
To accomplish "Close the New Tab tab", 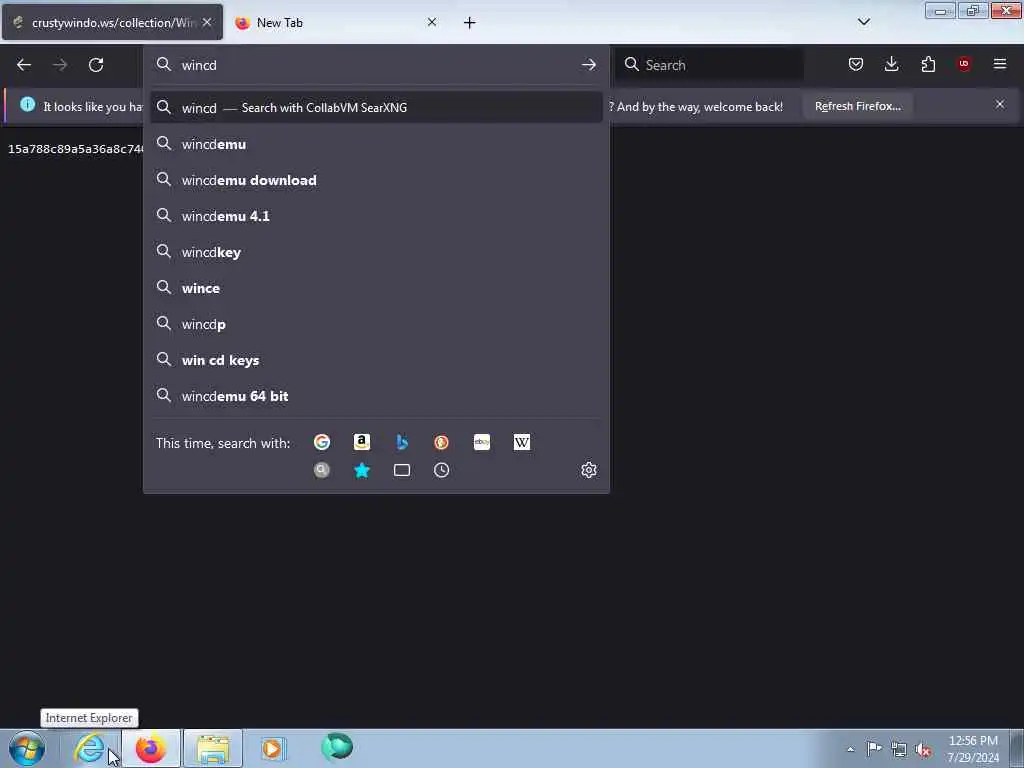I will click(x=432, y=22).
